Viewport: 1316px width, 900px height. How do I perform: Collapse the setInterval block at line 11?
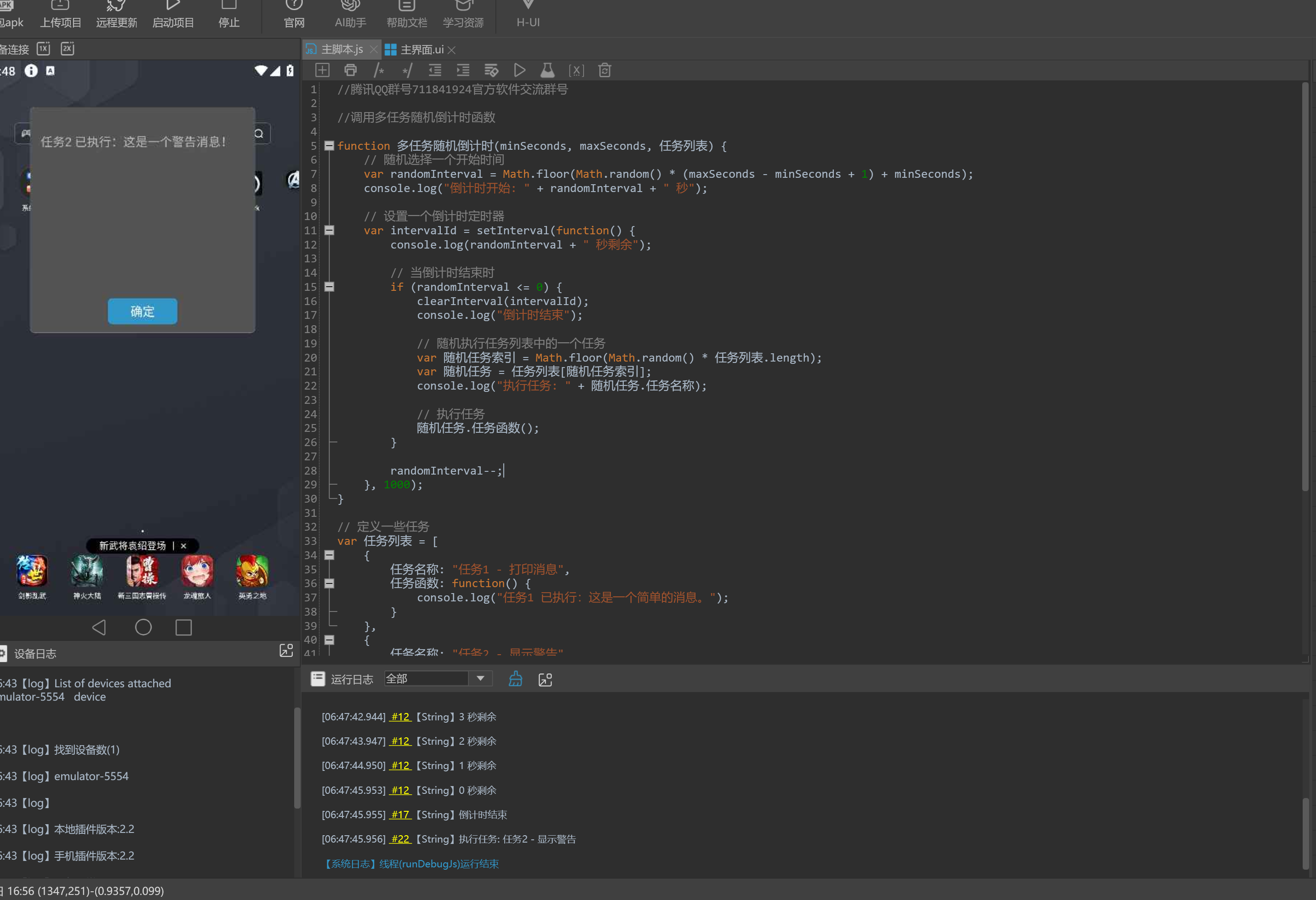click(329, 230)
